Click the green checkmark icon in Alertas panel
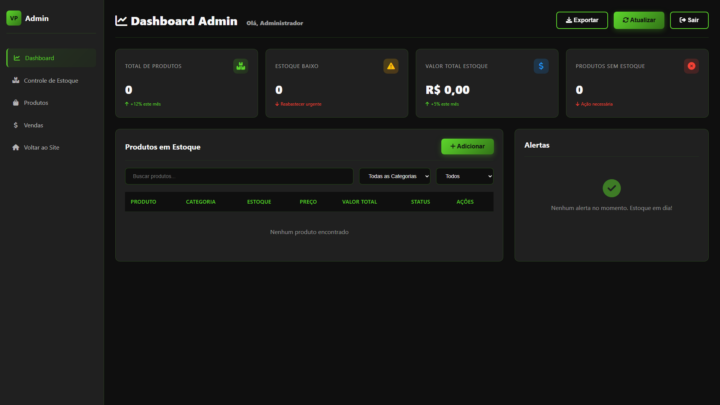 coord(612,188)
